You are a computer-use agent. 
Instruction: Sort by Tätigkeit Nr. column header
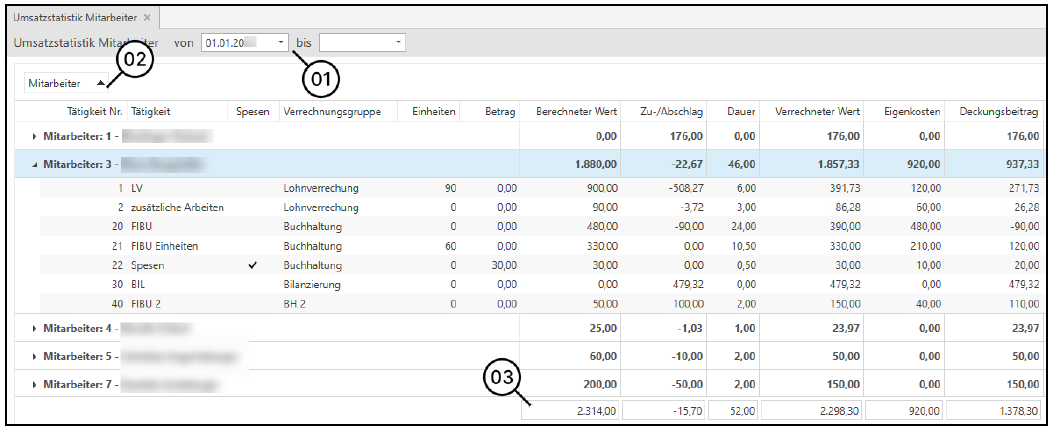pyautogui.click(x=94, y=111)
